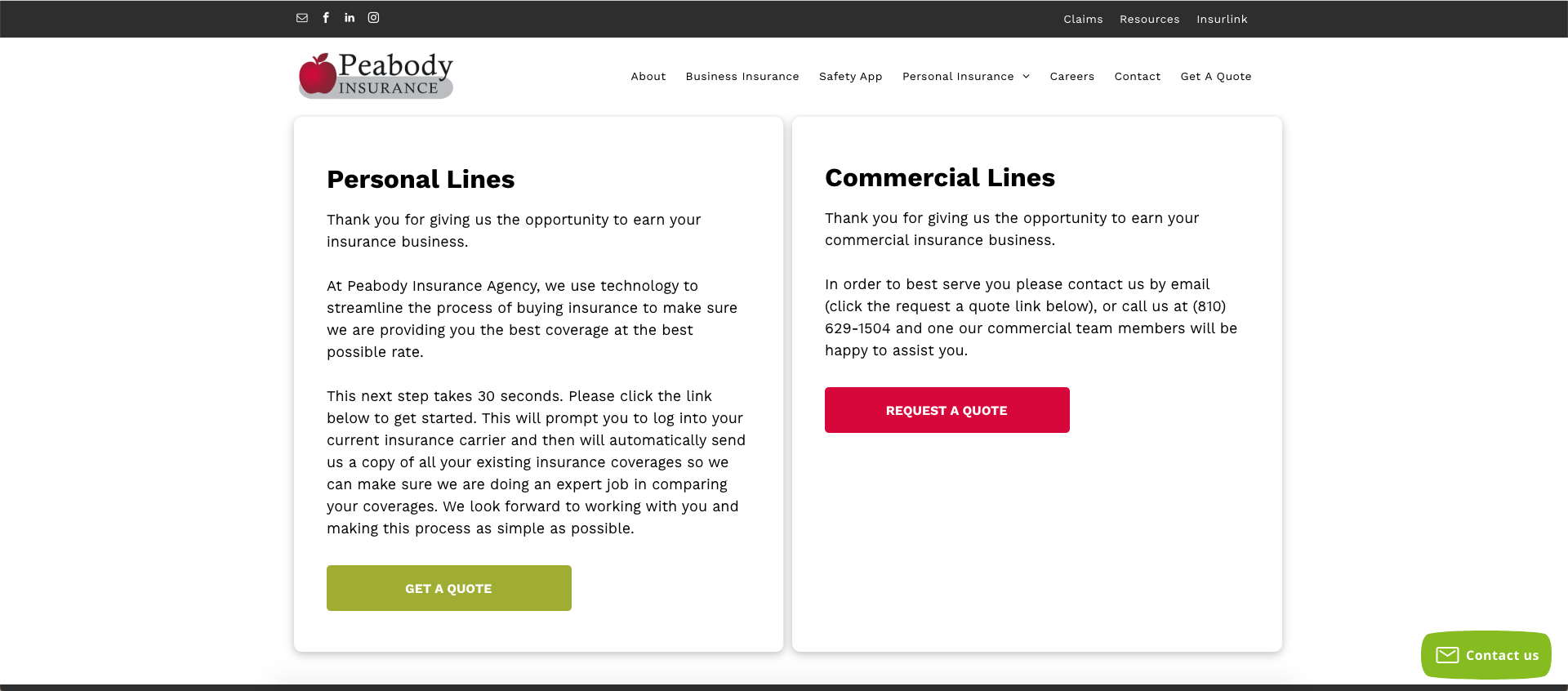Select Contact in the main navigation

[x=1137, y=77]
